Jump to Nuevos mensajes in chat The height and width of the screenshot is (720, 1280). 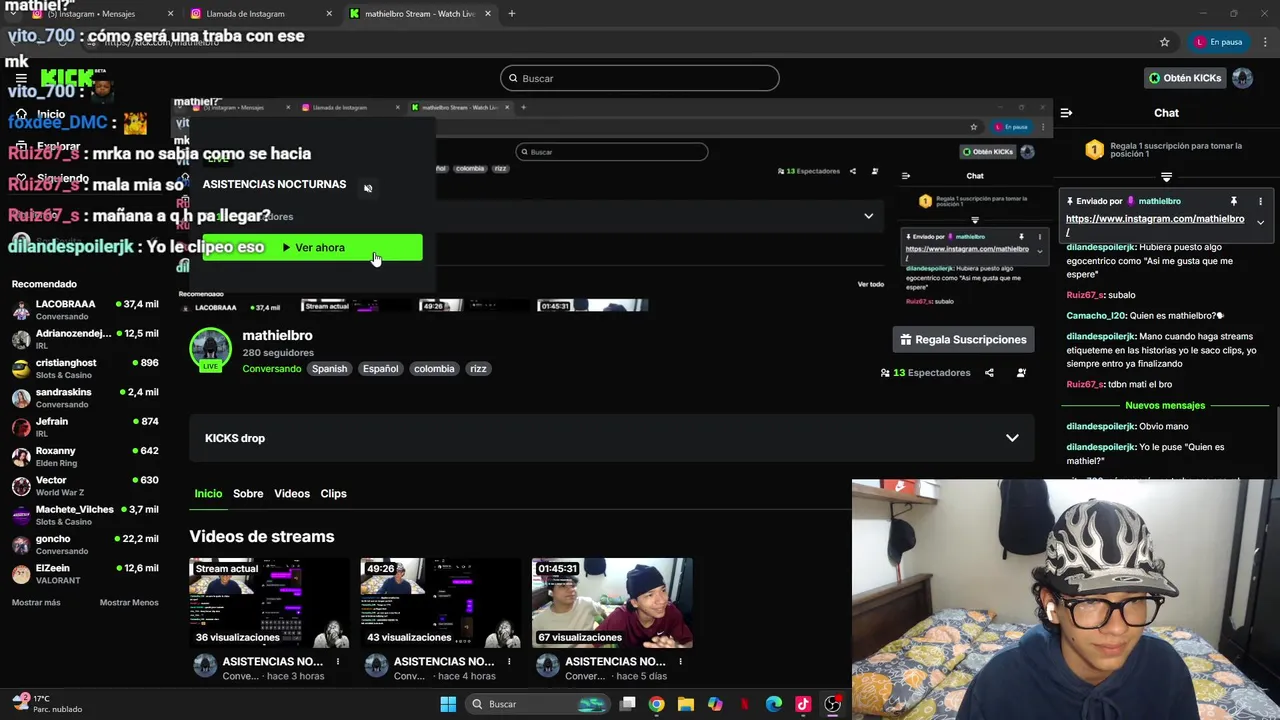coord(1165,406)
